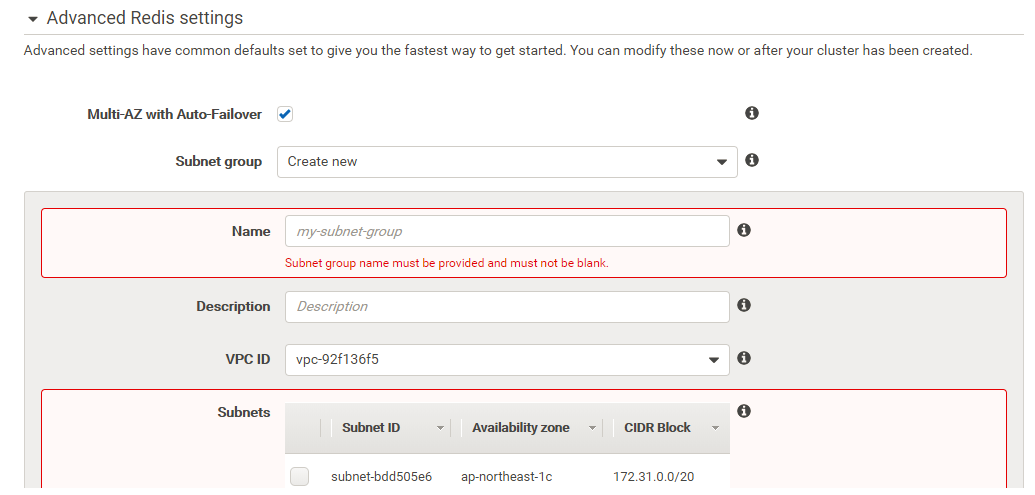This screenshot has height=495, width=1035.
Task: Show info tooltip for VPC ID
Action: tap(744, 358)
